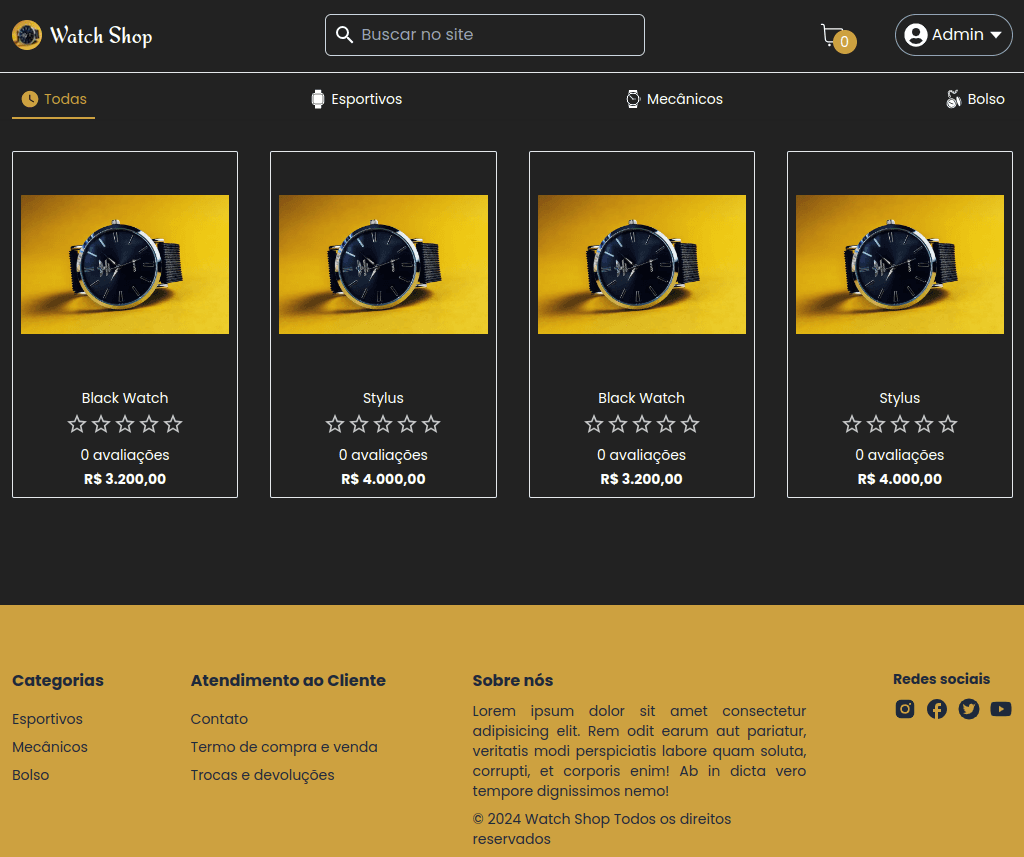Switch to Mecânicos category tab
Screen dimensions: 1024x857
coord(674,99)
